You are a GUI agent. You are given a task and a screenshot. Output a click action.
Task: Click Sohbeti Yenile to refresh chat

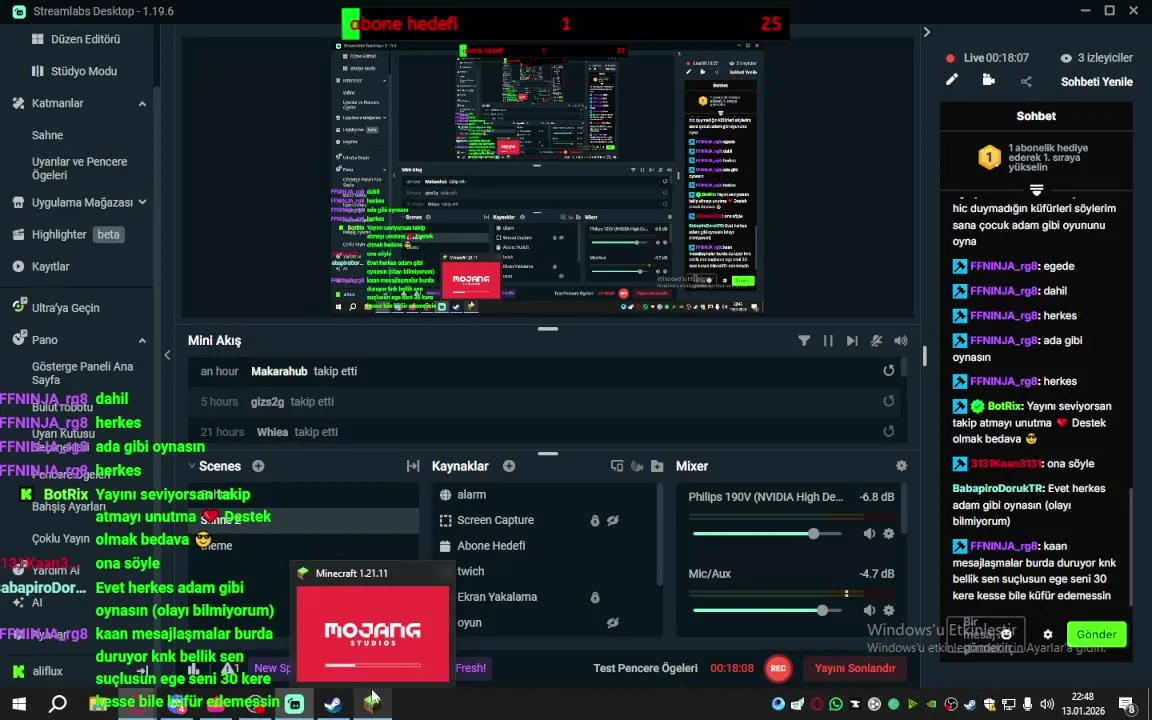(1096, 82)
